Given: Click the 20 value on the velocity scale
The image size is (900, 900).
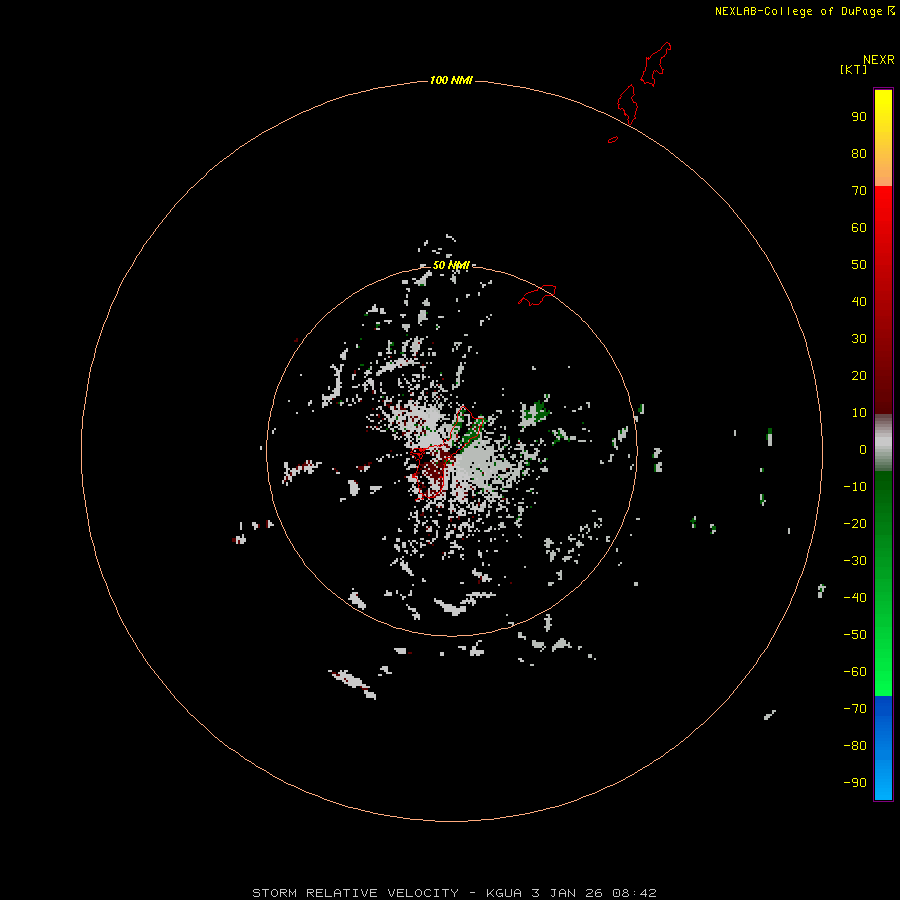Looking at the screenshot, I should [x=859, y=376].
